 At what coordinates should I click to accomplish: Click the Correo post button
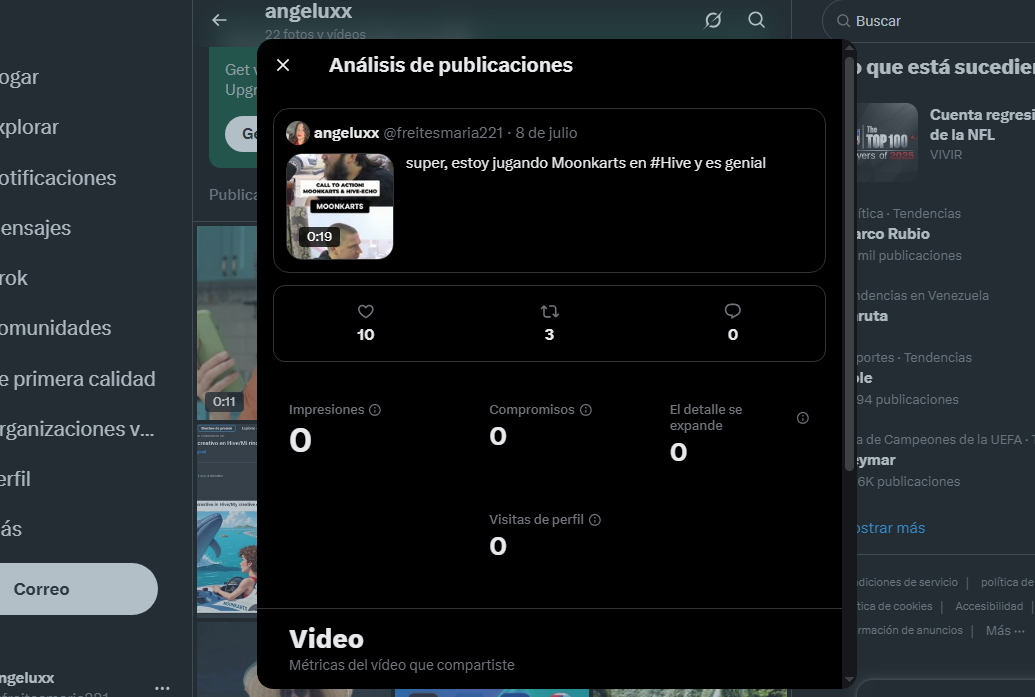[79, 589]
